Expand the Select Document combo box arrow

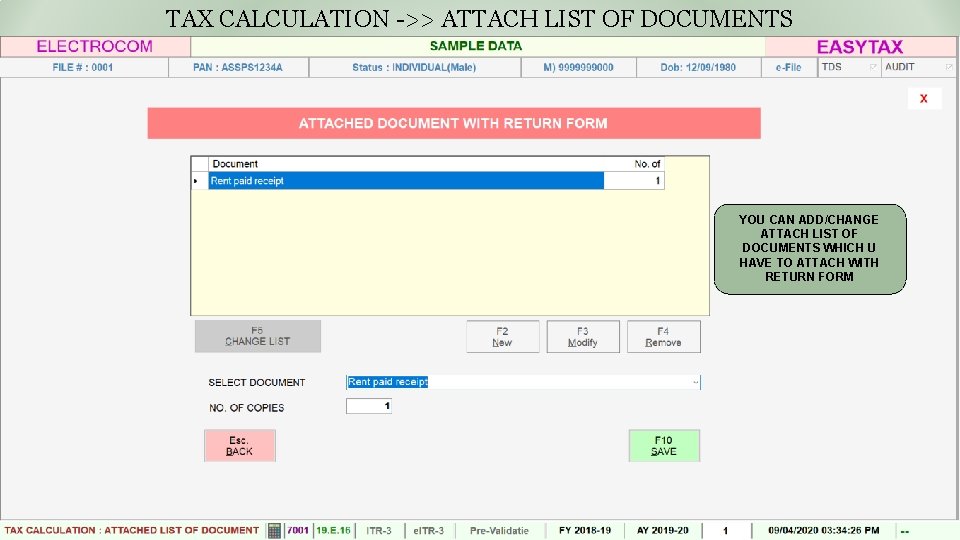[696, 382]
